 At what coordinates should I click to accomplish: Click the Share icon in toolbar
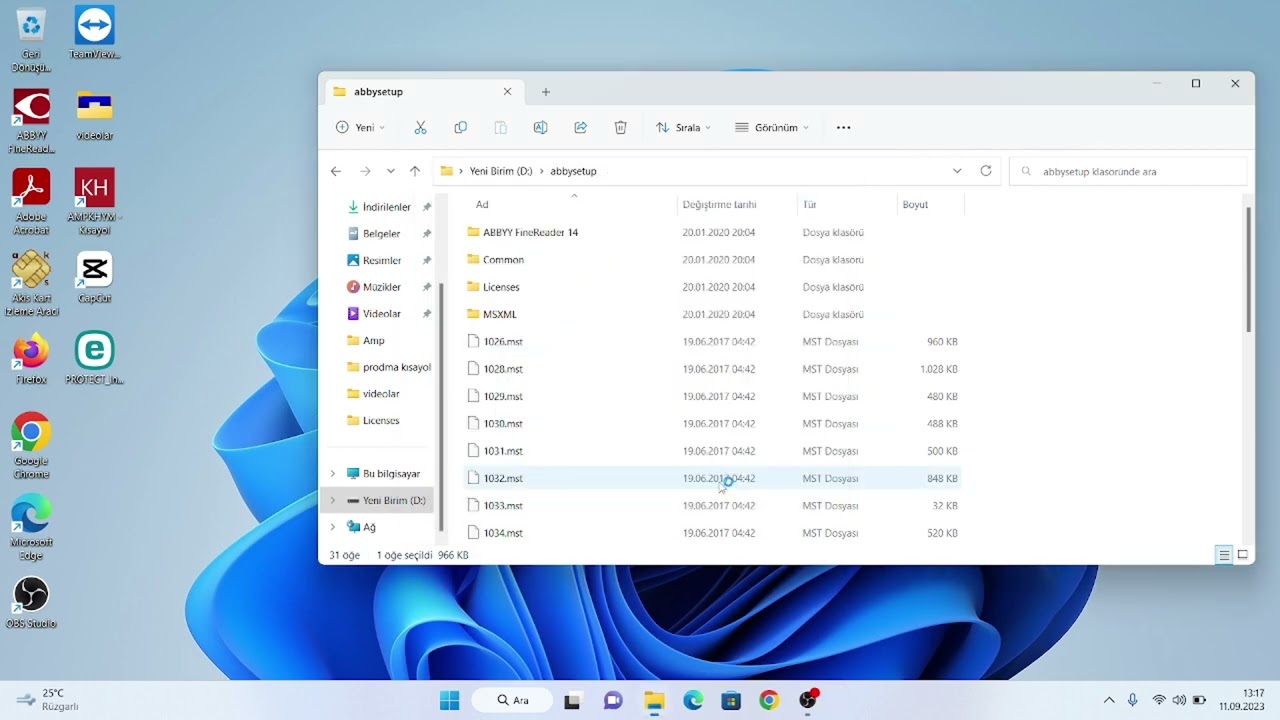580,128
